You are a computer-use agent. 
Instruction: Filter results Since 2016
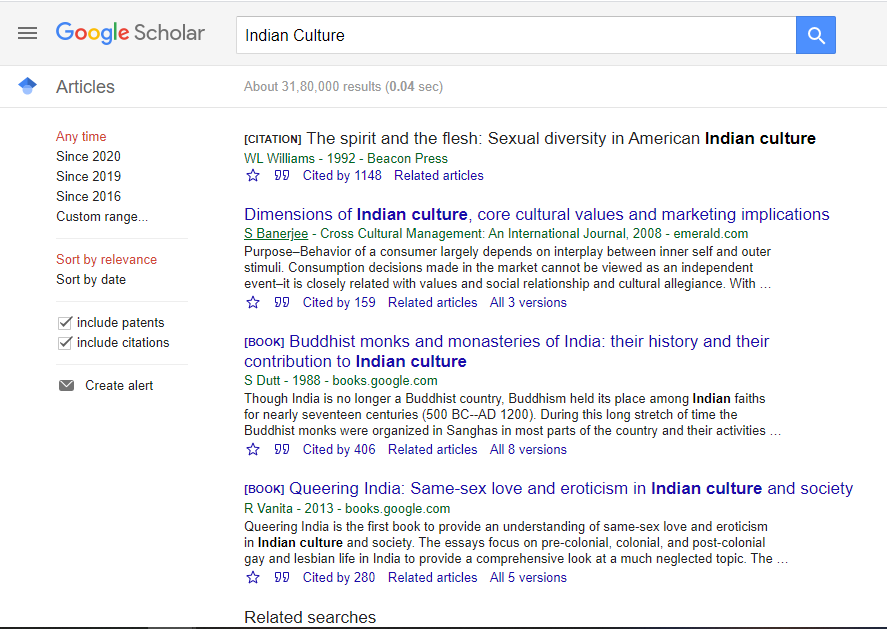click(88, 196)
